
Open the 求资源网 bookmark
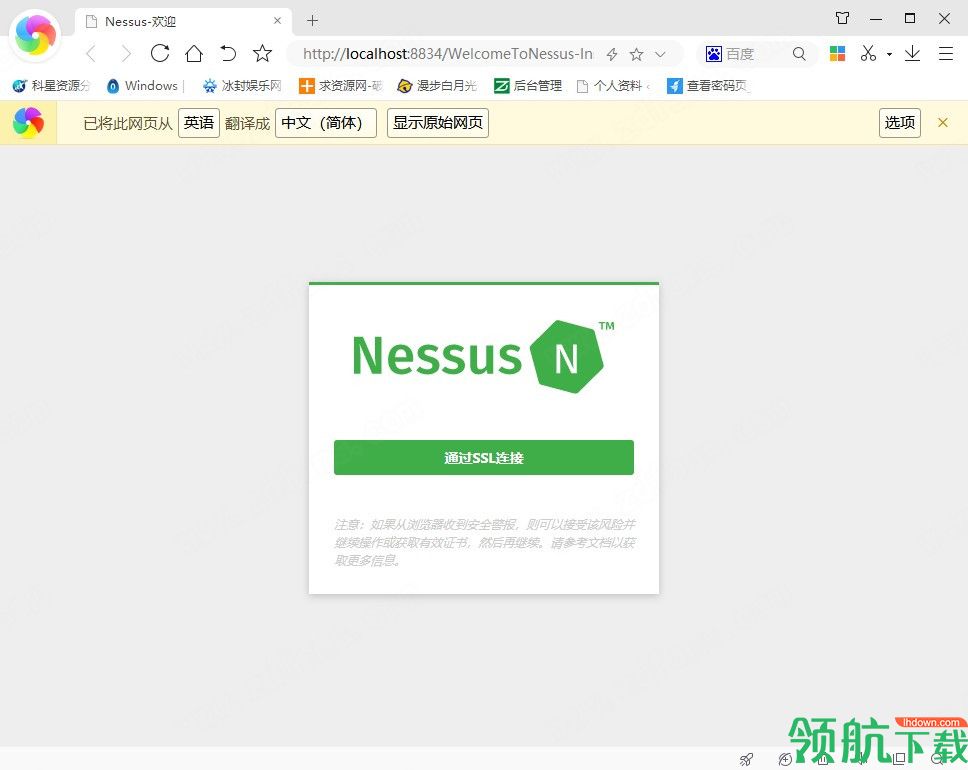point(341,86)
